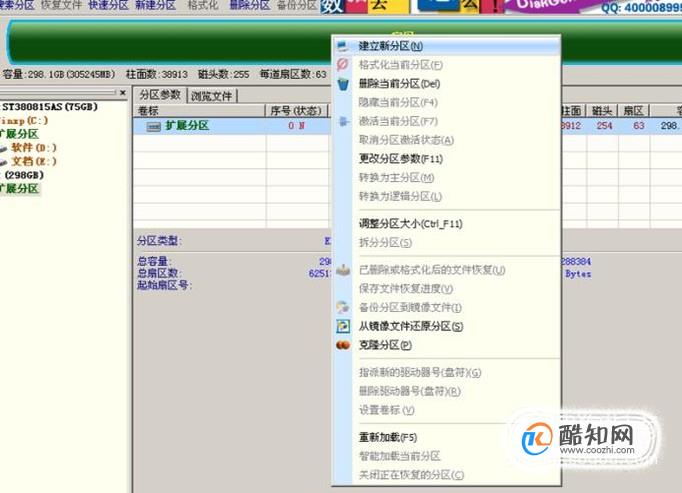
Task: Click the 克隆分区 icon
Action: pyautogui.click(x=343, y=345)
